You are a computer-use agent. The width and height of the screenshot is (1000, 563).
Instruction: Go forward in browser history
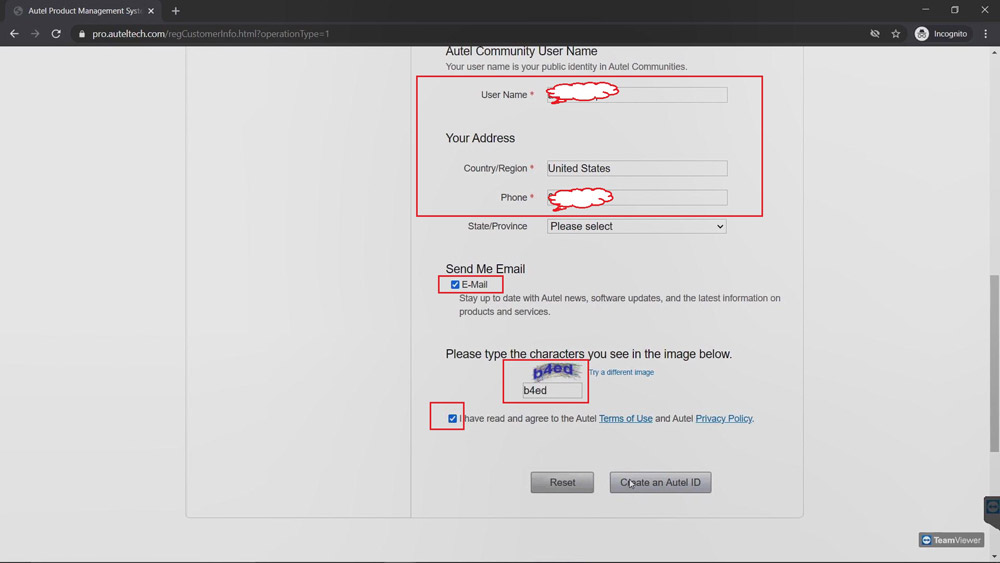[35, 34]
